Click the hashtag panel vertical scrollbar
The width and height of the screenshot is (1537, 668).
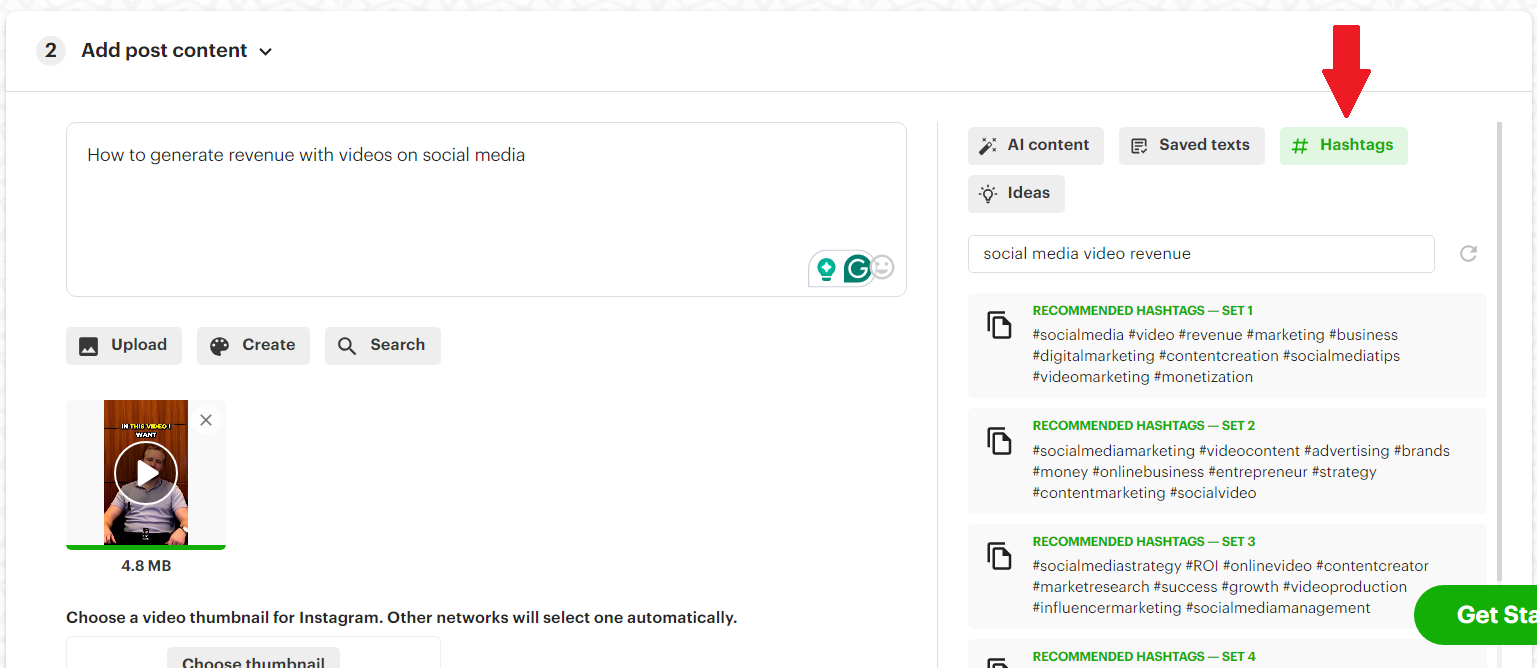1499,350
